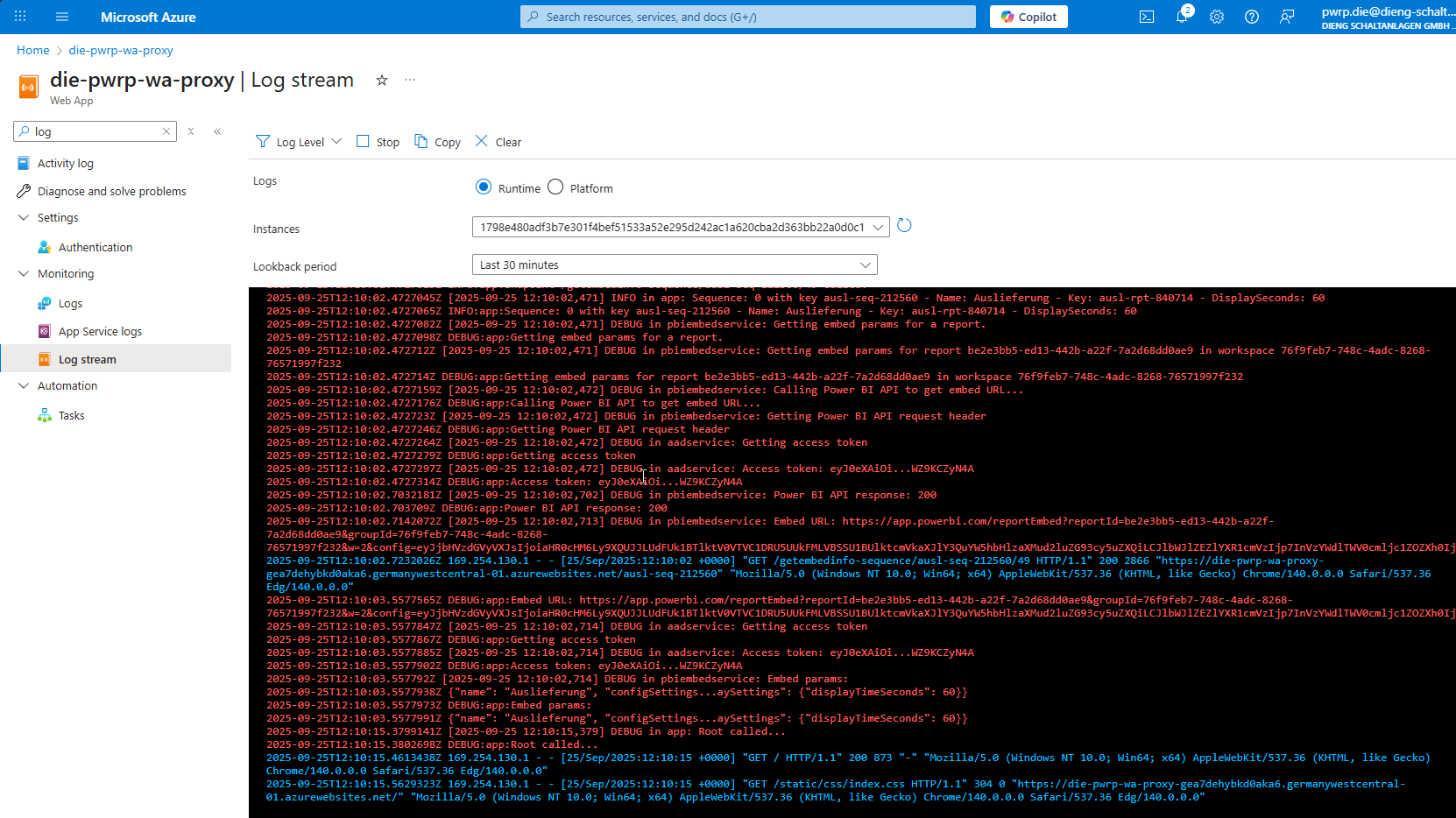Click the web app resource icon

(x=29, y=87)
